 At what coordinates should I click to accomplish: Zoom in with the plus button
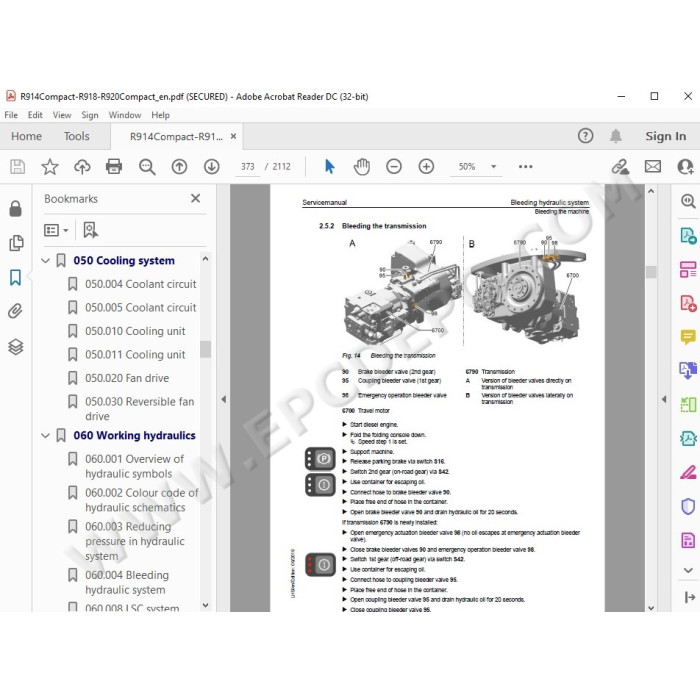click(426, 167)
